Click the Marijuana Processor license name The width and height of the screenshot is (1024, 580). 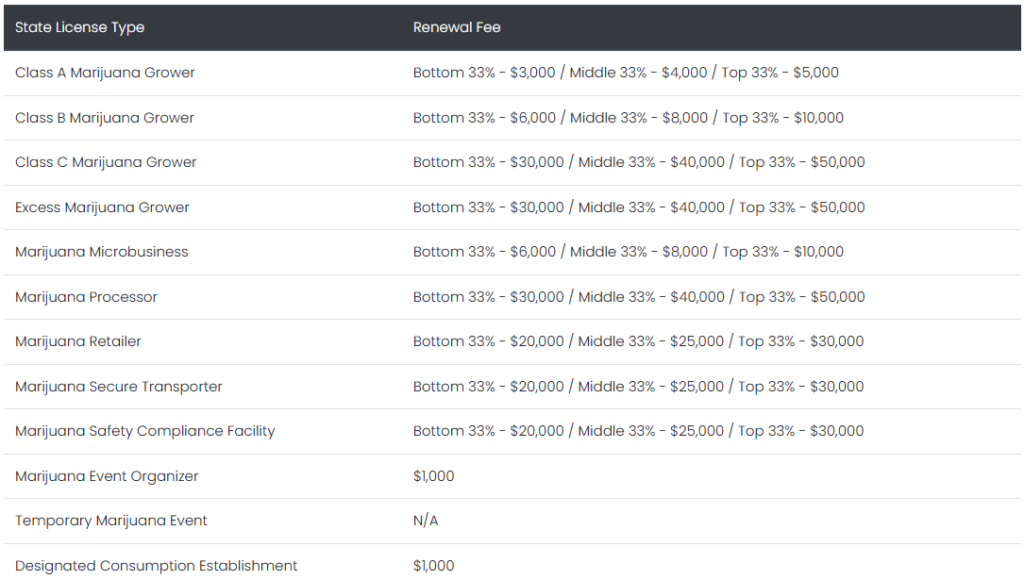(x=86, y=297)
